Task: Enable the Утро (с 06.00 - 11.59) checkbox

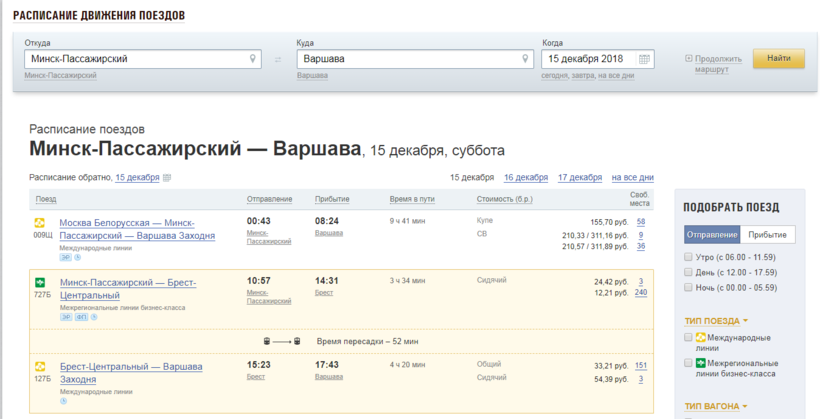Action: click(688, 257)
